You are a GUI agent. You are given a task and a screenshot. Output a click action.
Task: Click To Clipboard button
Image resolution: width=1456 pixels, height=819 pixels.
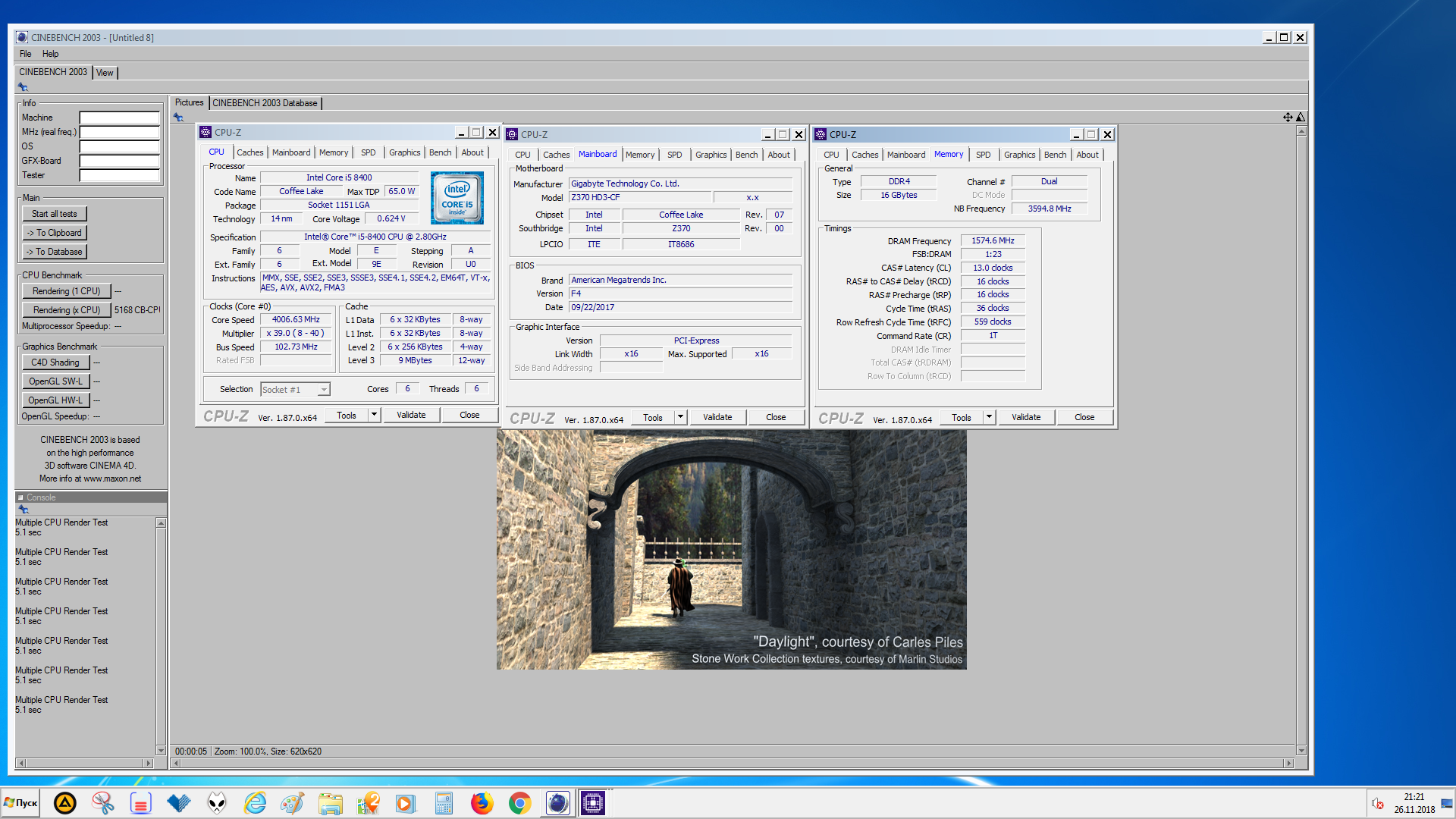click(x=55, y=233)
